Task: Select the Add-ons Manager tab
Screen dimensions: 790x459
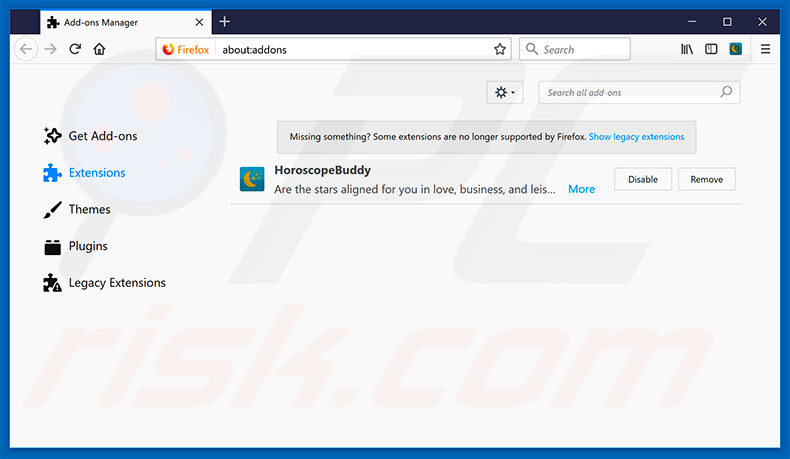Action: tap(126, 22)
